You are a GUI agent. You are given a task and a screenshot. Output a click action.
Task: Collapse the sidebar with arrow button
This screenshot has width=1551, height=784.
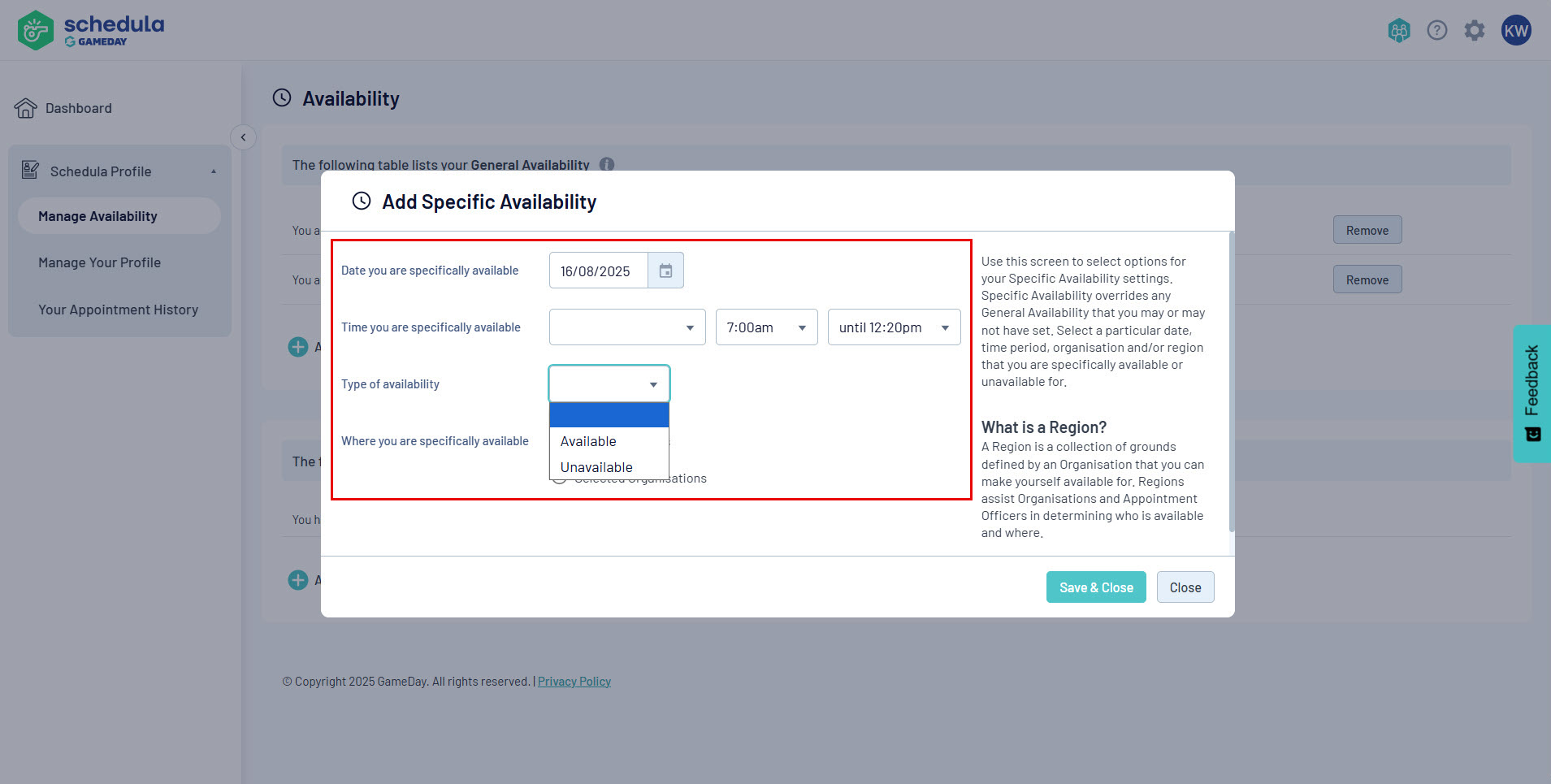click(x=243, y=137)
